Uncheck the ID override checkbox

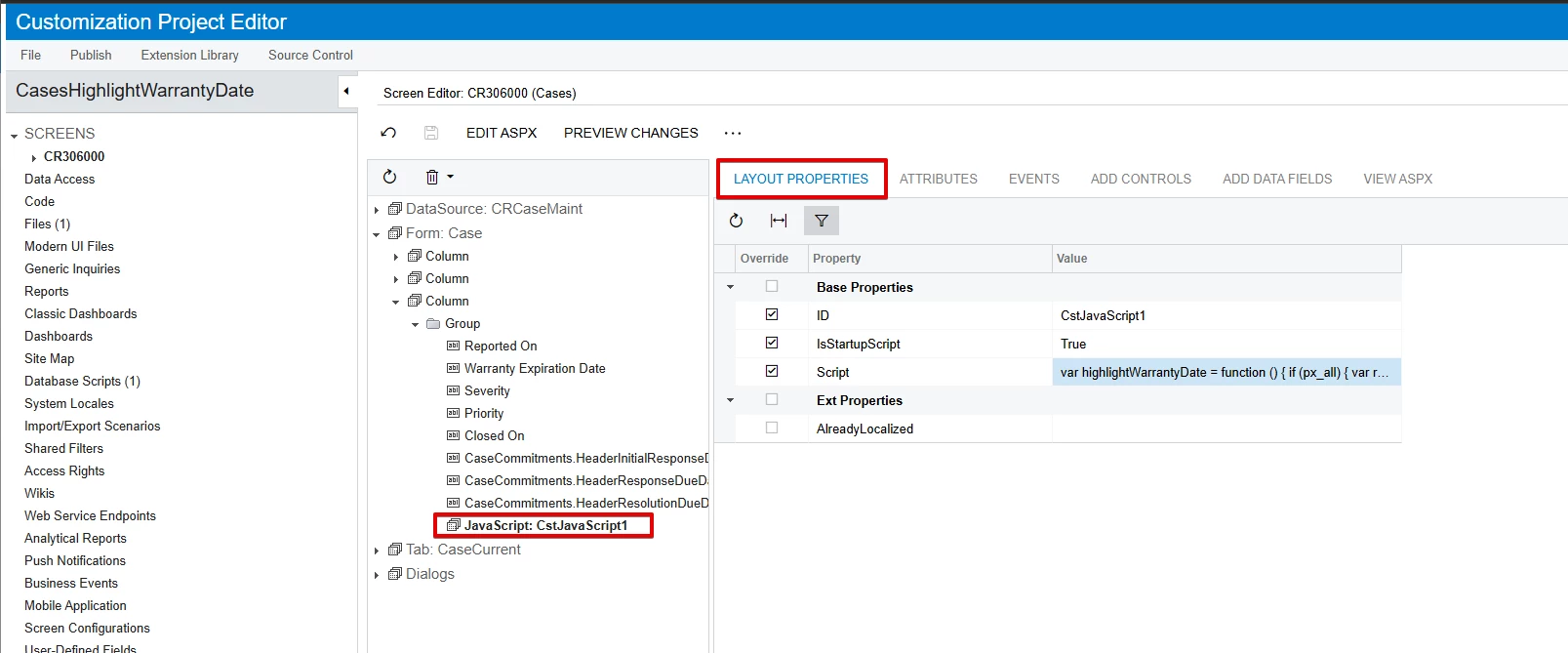pyautogui.click(x=772, y=315)
